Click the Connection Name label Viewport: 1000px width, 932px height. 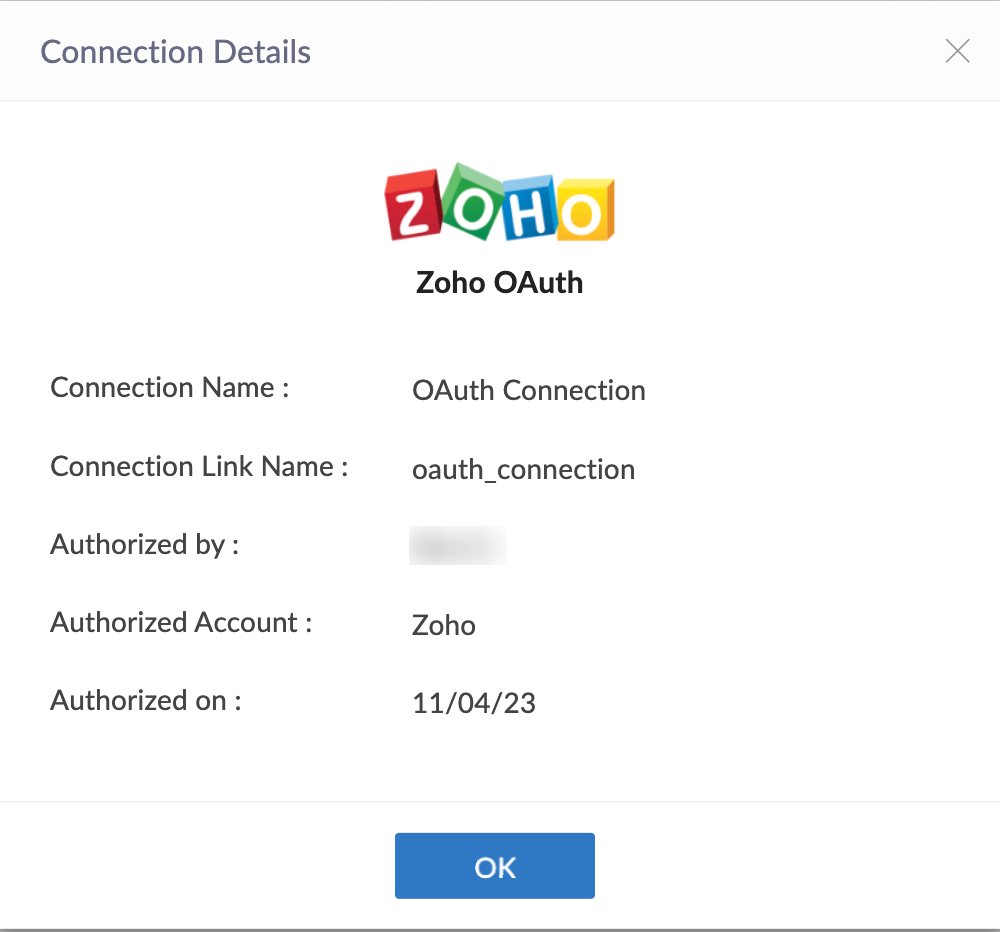pos(170,387)
